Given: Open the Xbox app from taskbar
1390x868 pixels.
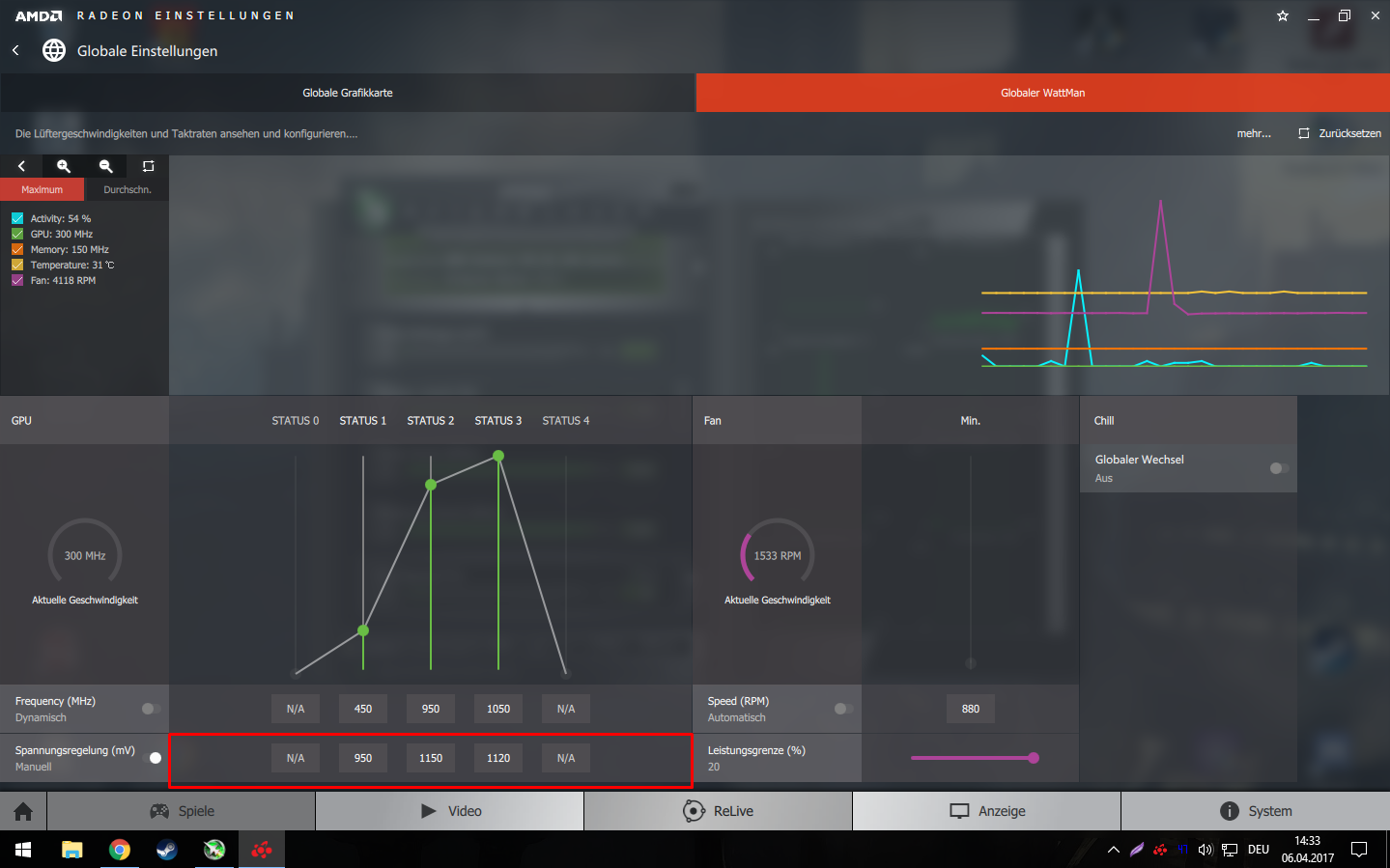Looking at the screenshot, I should (214, 850).
